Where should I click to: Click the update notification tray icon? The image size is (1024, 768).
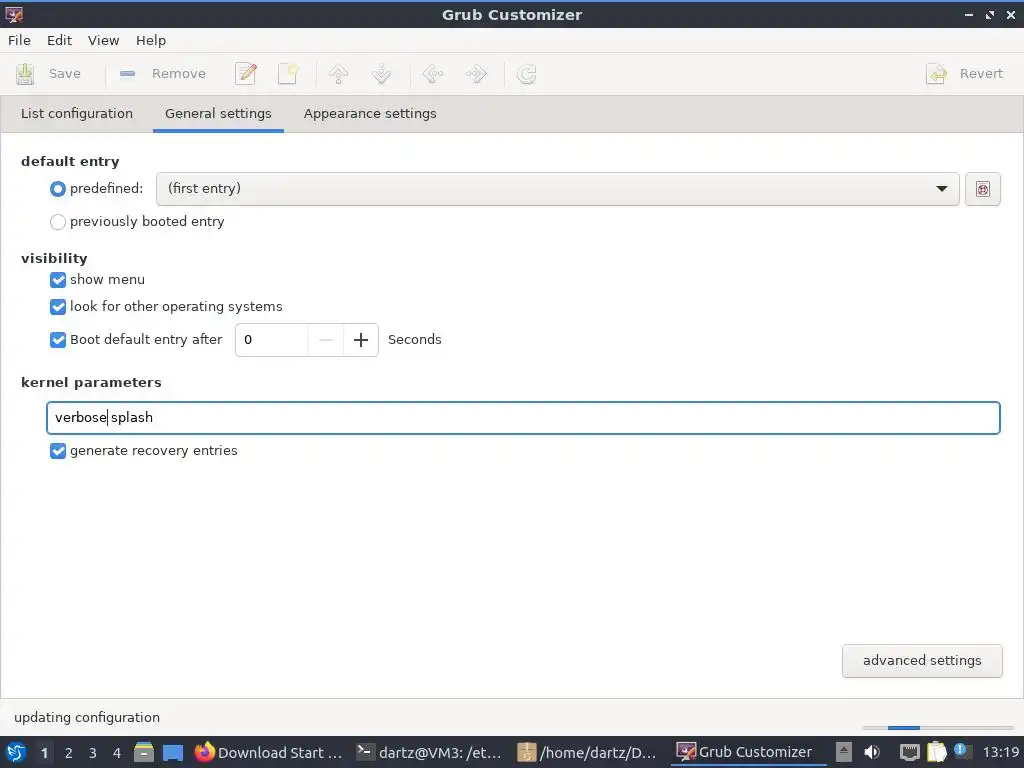coord(961,752)
